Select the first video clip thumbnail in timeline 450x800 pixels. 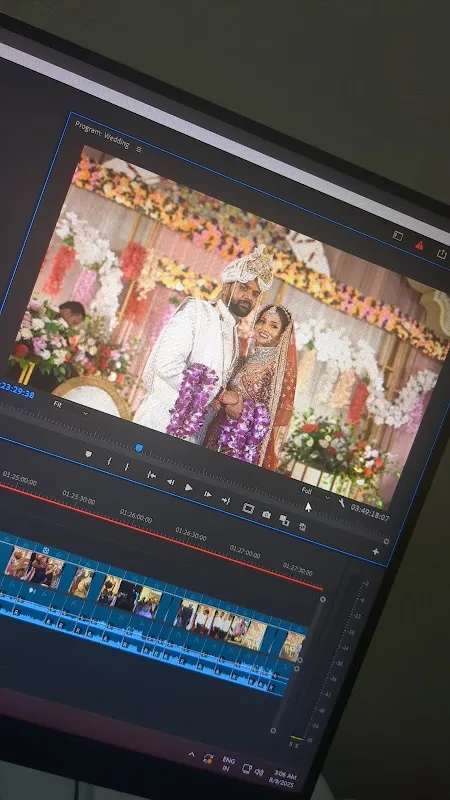[18, 562]
